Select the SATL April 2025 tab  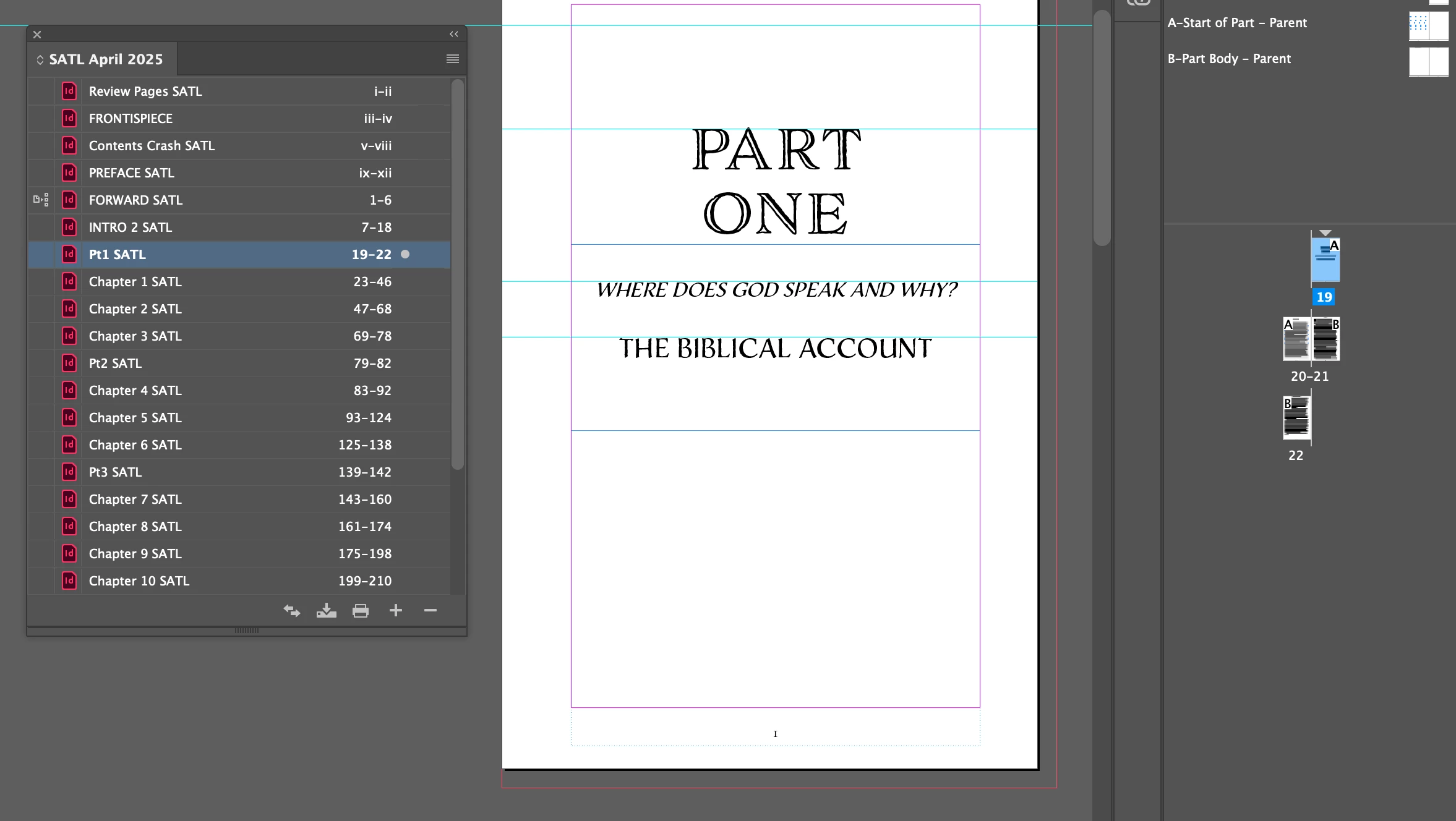click(105, 59)
